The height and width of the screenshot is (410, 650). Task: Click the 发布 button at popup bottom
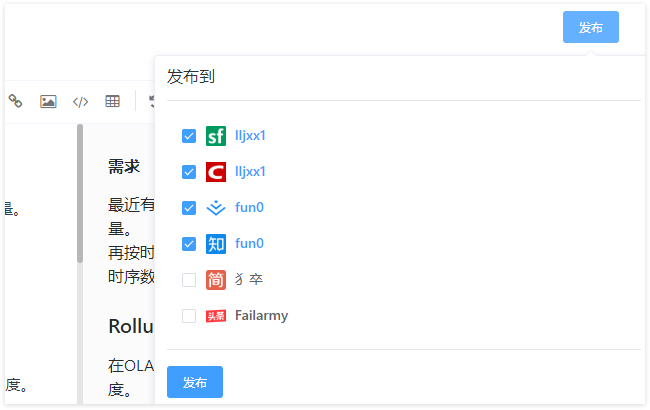point(195,382)
